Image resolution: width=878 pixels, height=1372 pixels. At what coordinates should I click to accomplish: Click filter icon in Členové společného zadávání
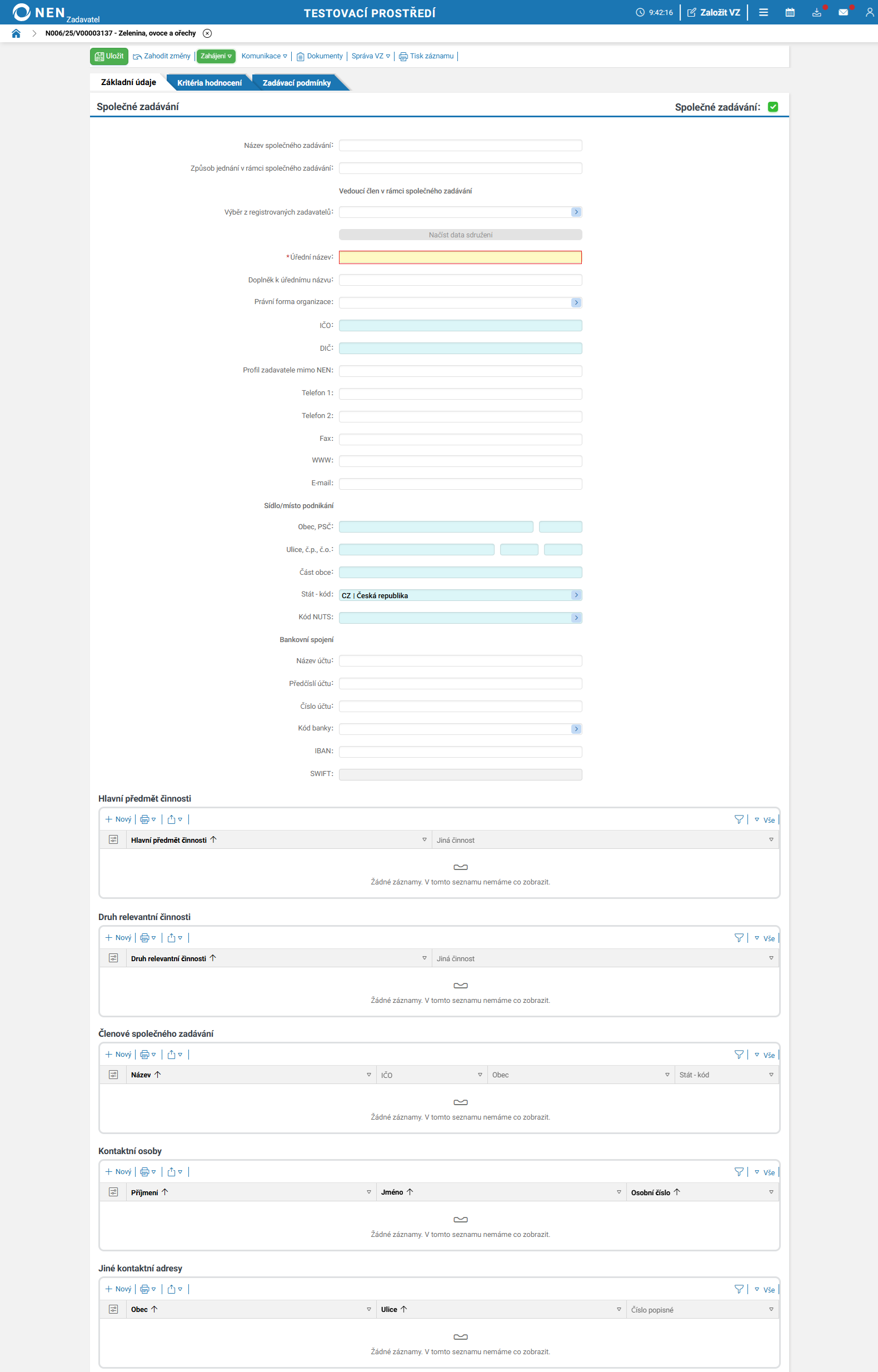tap(739, 1055)
